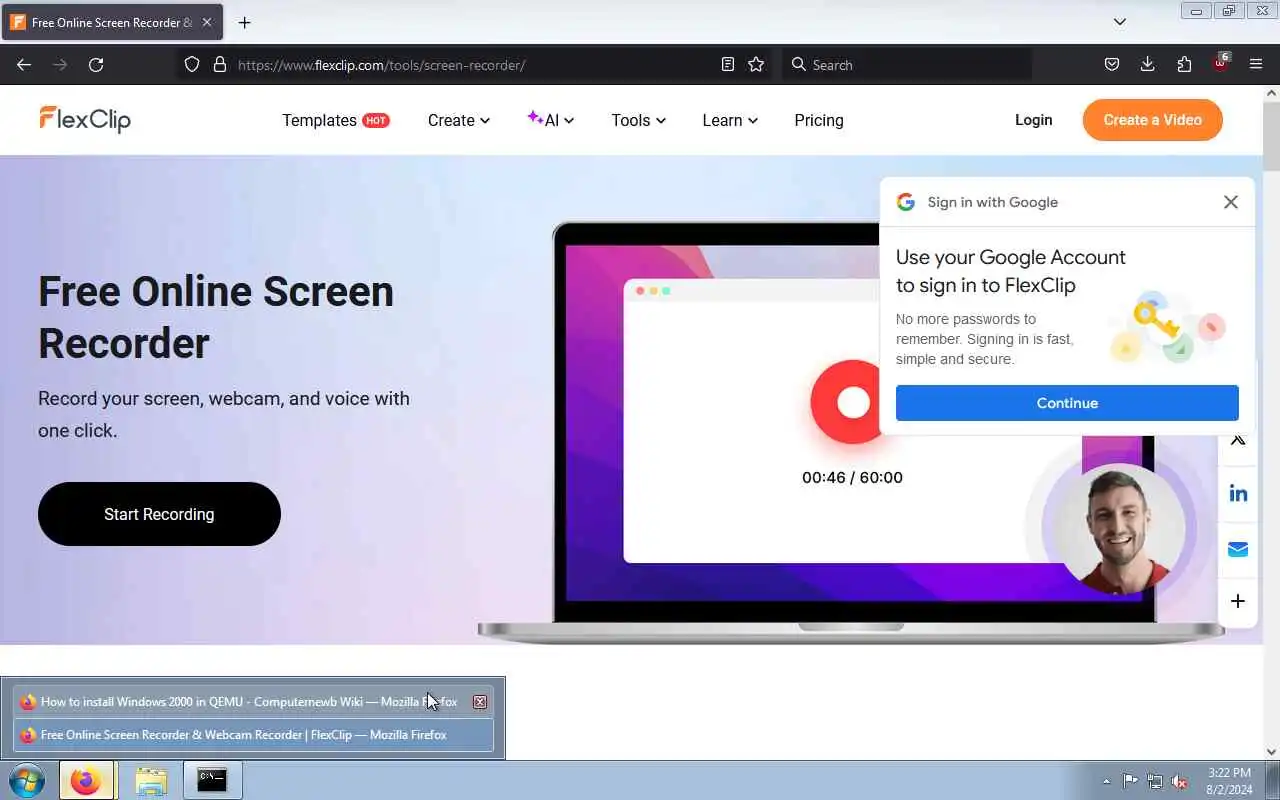Click the webcam man thumbnail
This screenshot has width=1280, height=800.
[x=1118, y=529]
